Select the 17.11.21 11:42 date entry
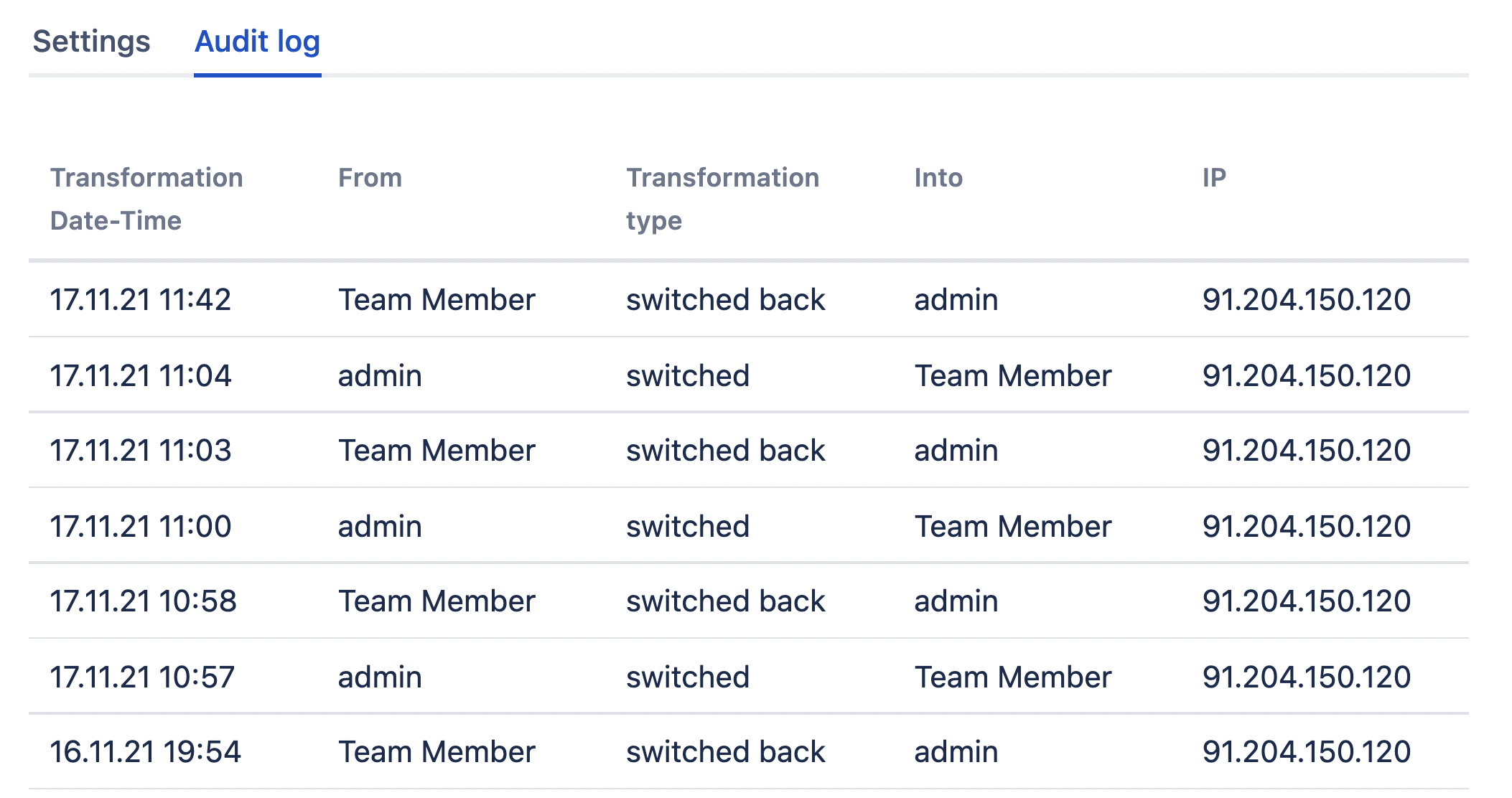 tap(140, 300)
